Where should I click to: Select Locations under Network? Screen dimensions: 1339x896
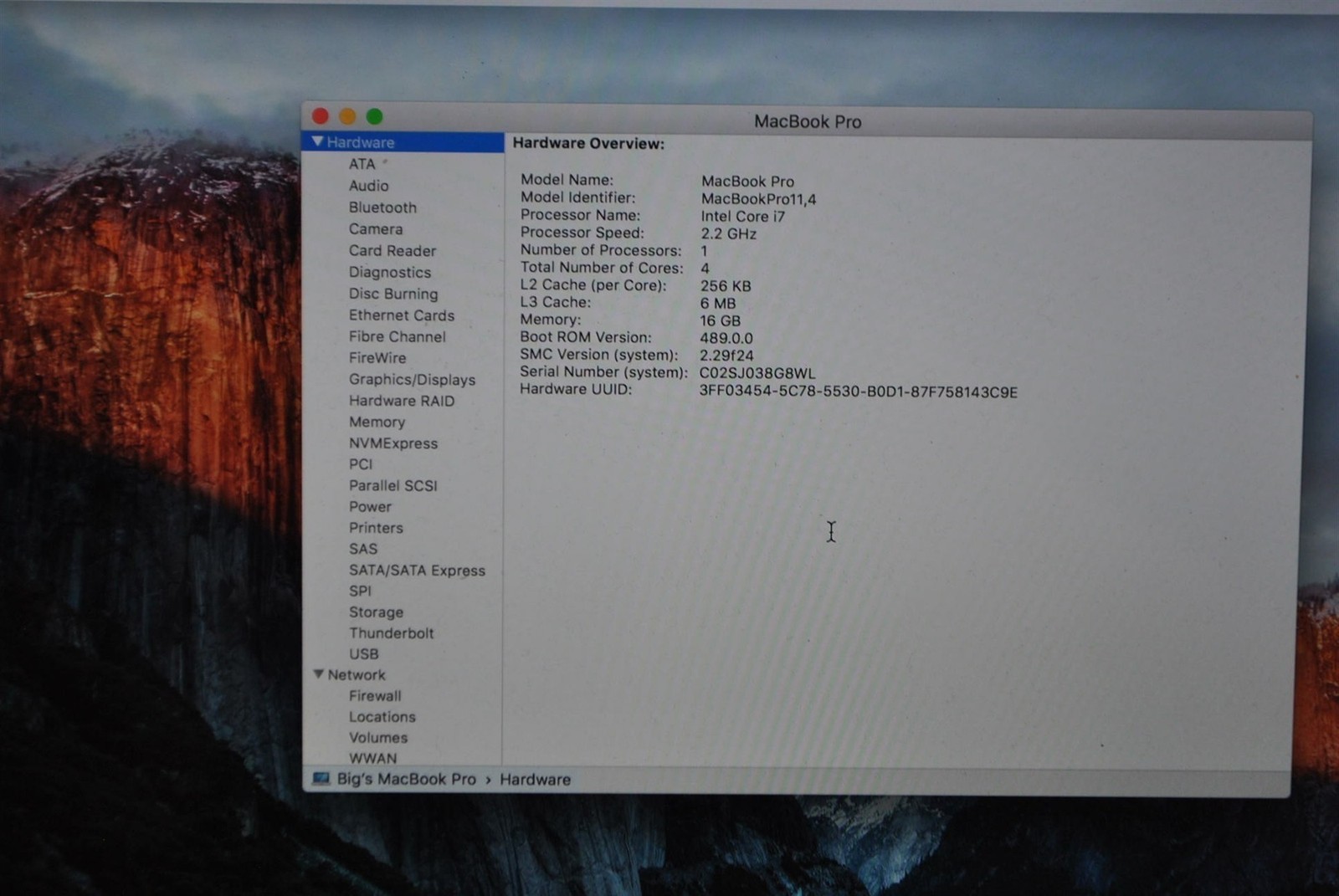(x=382, y=717)
